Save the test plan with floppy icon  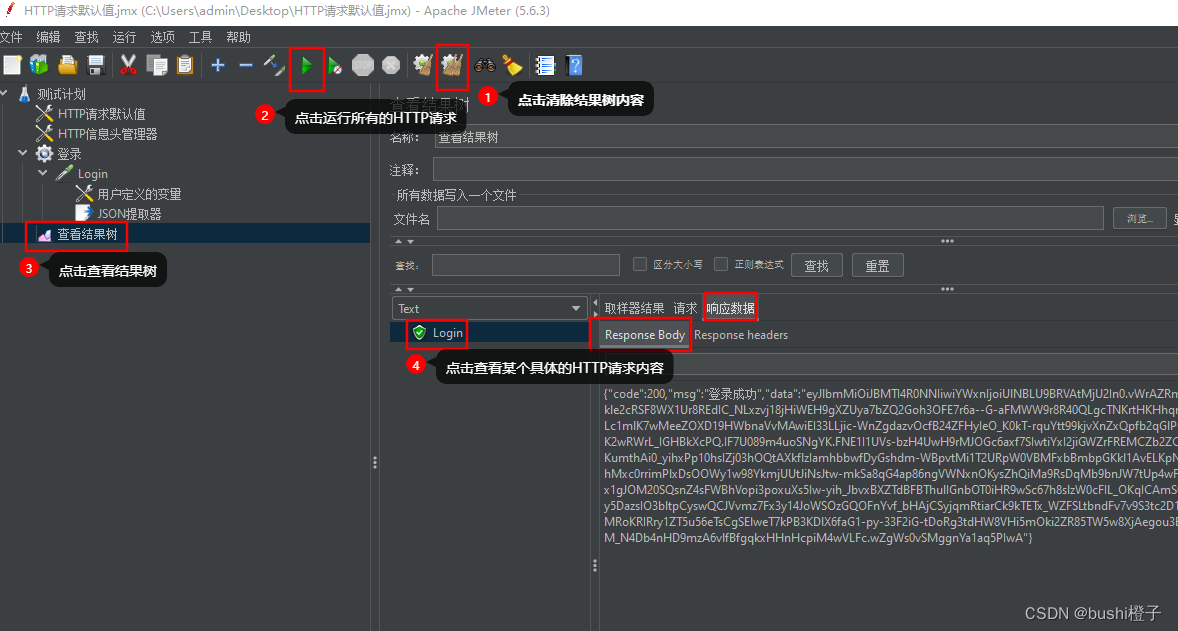[x=95, y=65]
